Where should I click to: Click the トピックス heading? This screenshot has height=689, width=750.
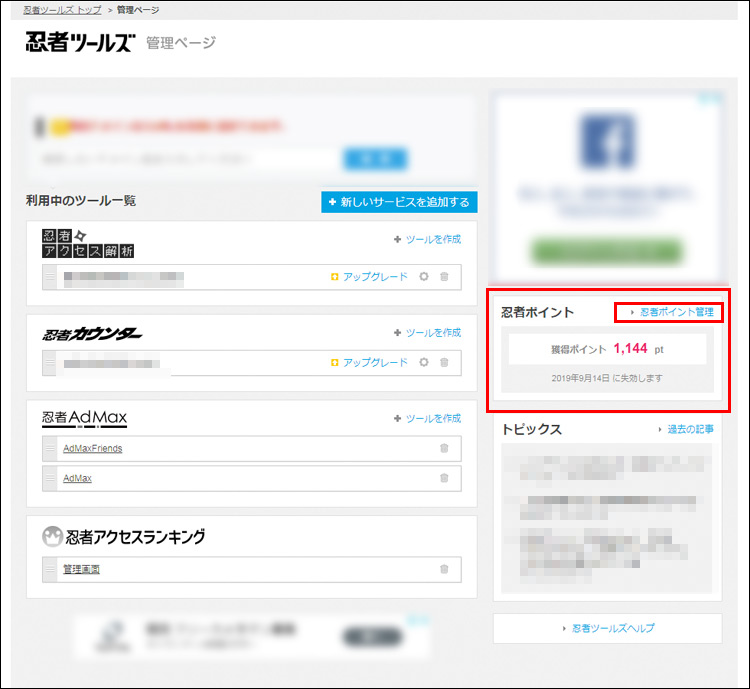click(x=531, y=429)
